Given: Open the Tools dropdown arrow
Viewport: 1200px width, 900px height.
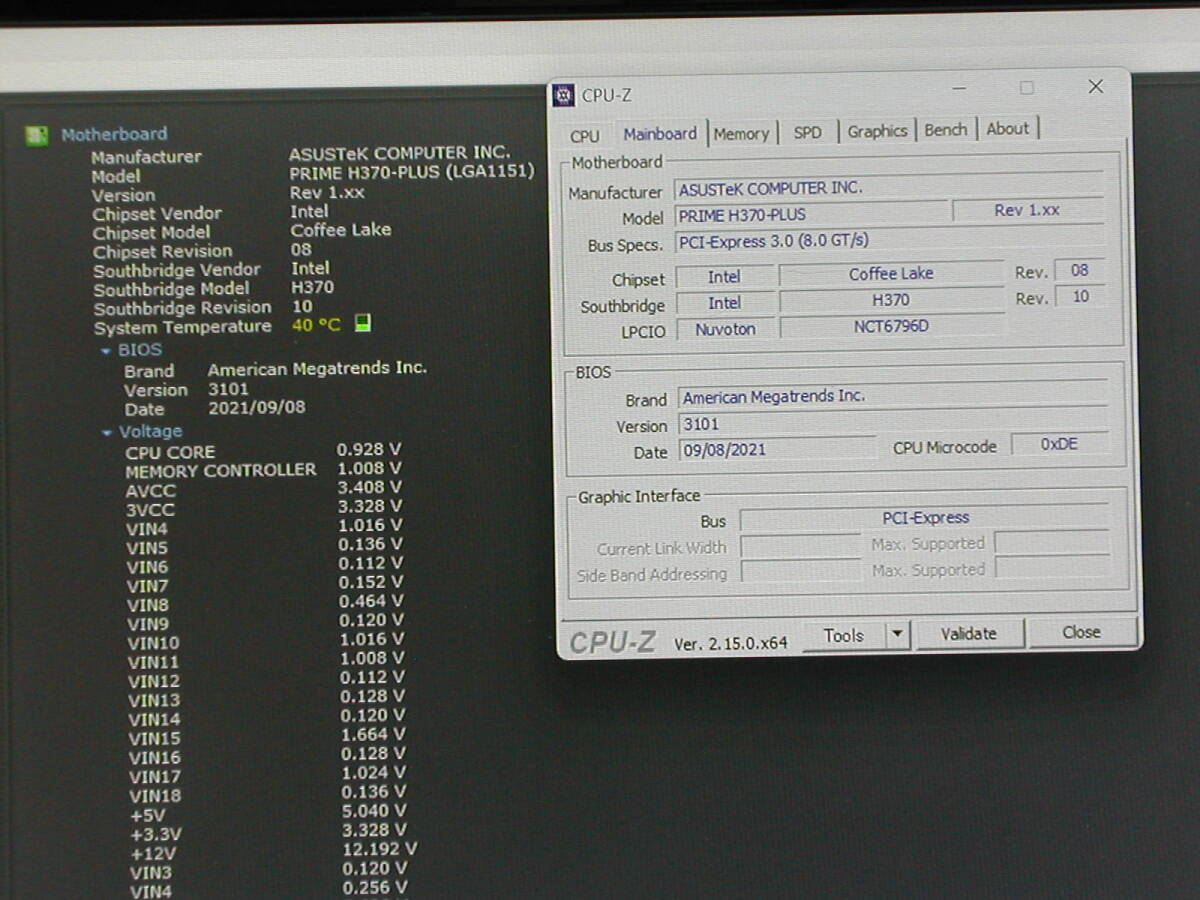Looking at the screenshot, I should pyautogui.click(x=897, y=634).
